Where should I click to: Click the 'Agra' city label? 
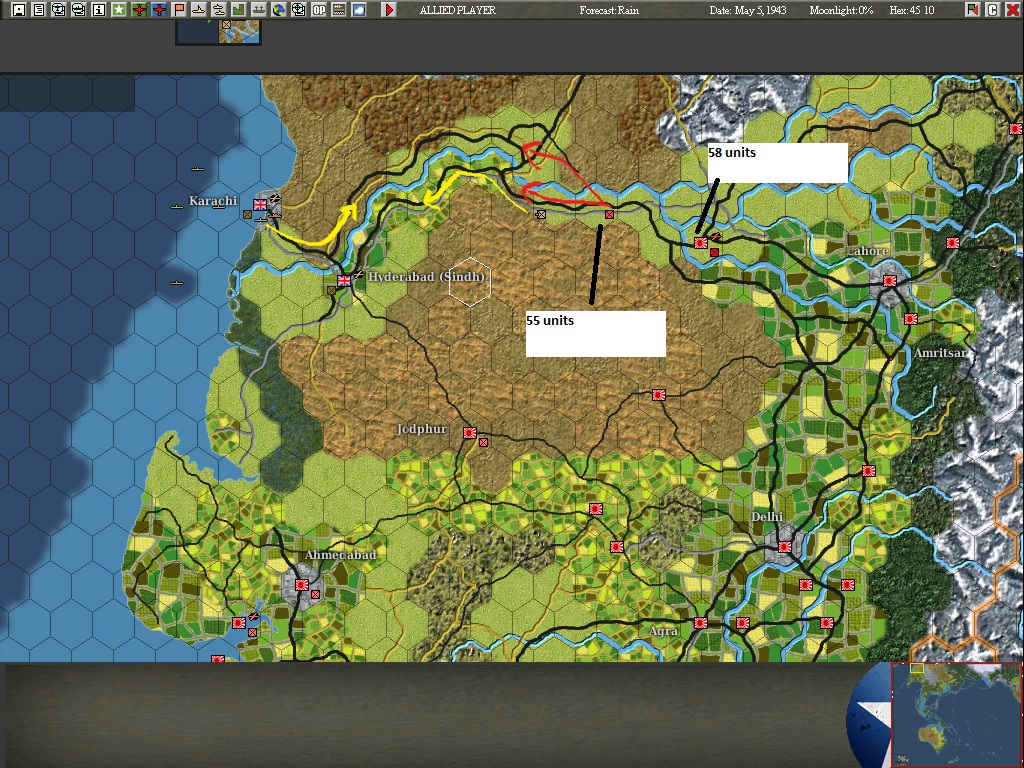click(664, 631)
